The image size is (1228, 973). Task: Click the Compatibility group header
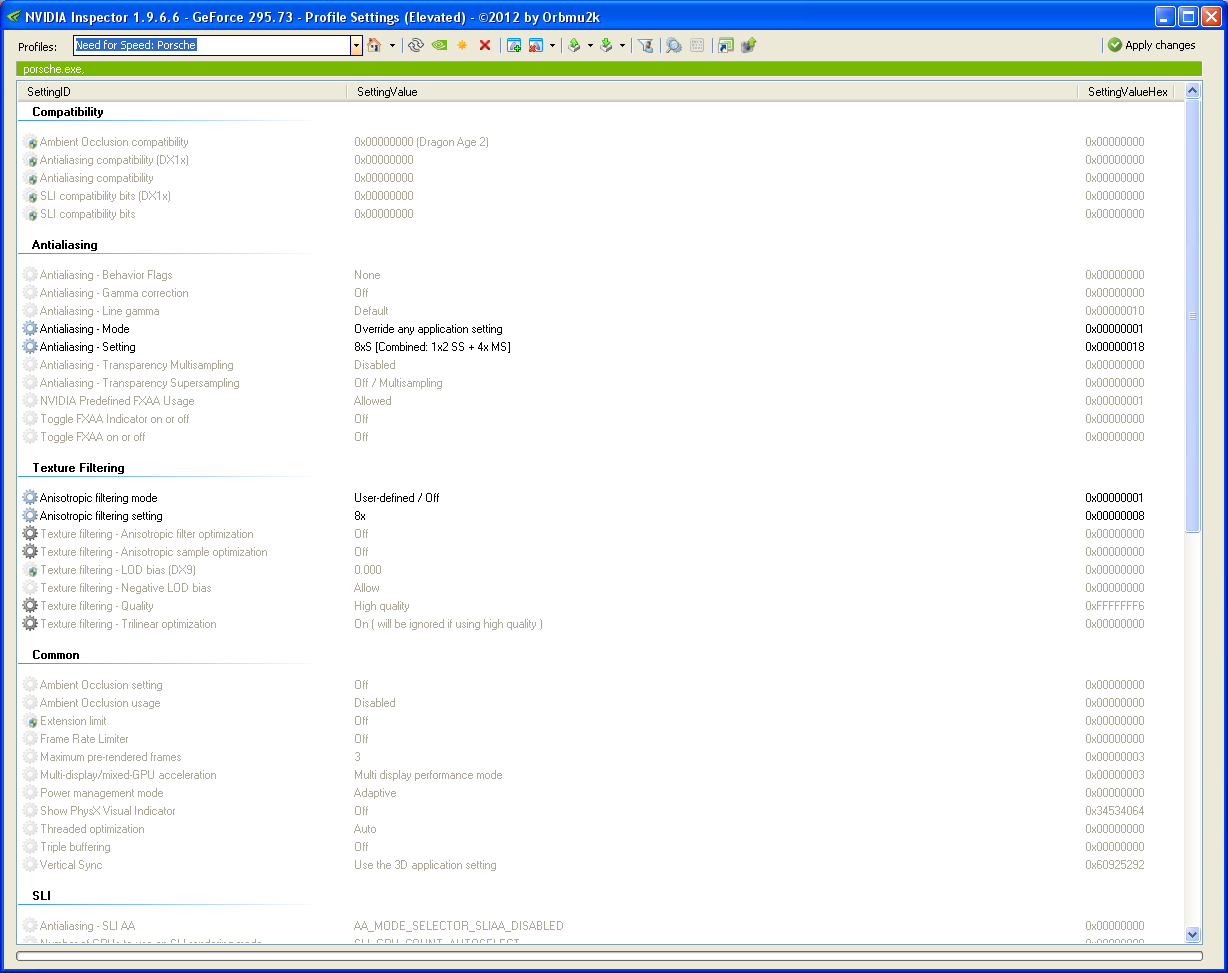click(68, 112)
